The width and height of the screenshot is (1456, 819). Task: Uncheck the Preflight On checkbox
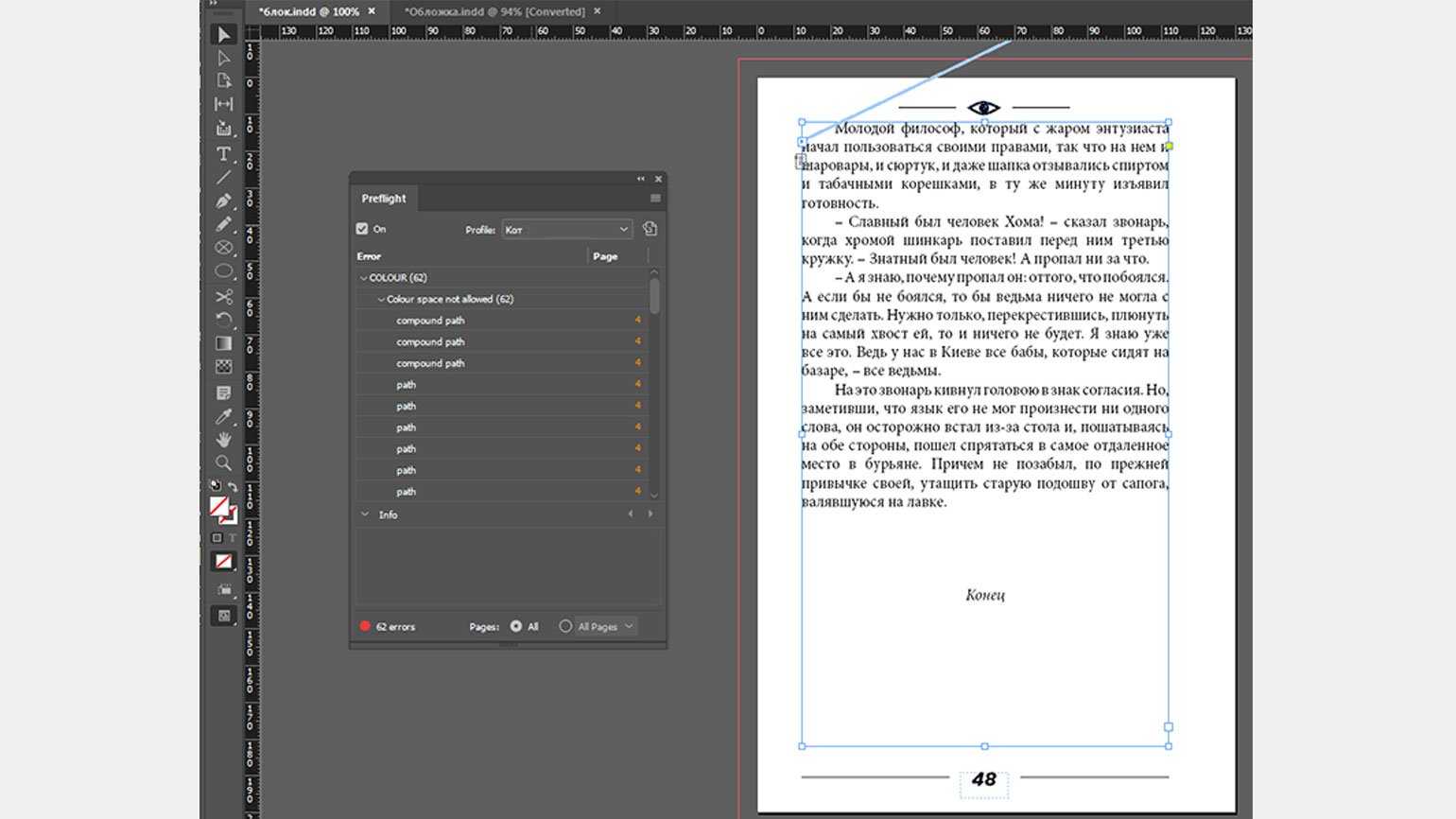coord(362,229)
